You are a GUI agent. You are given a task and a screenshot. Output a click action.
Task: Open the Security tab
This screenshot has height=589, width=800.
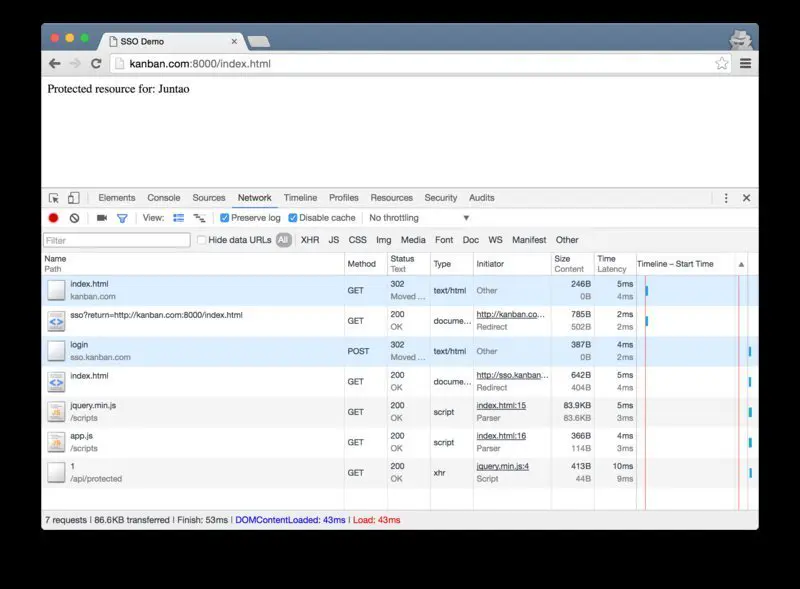click(440, 198)
